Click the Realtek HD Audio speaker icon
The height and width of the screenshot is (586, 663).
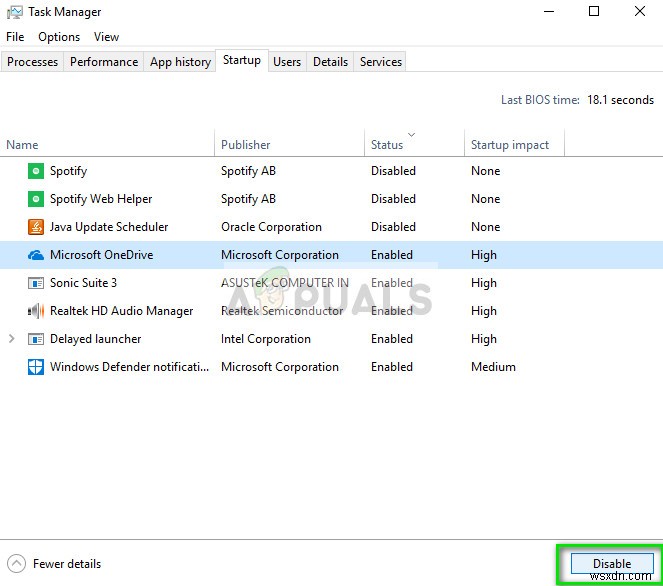coord(36,311)
